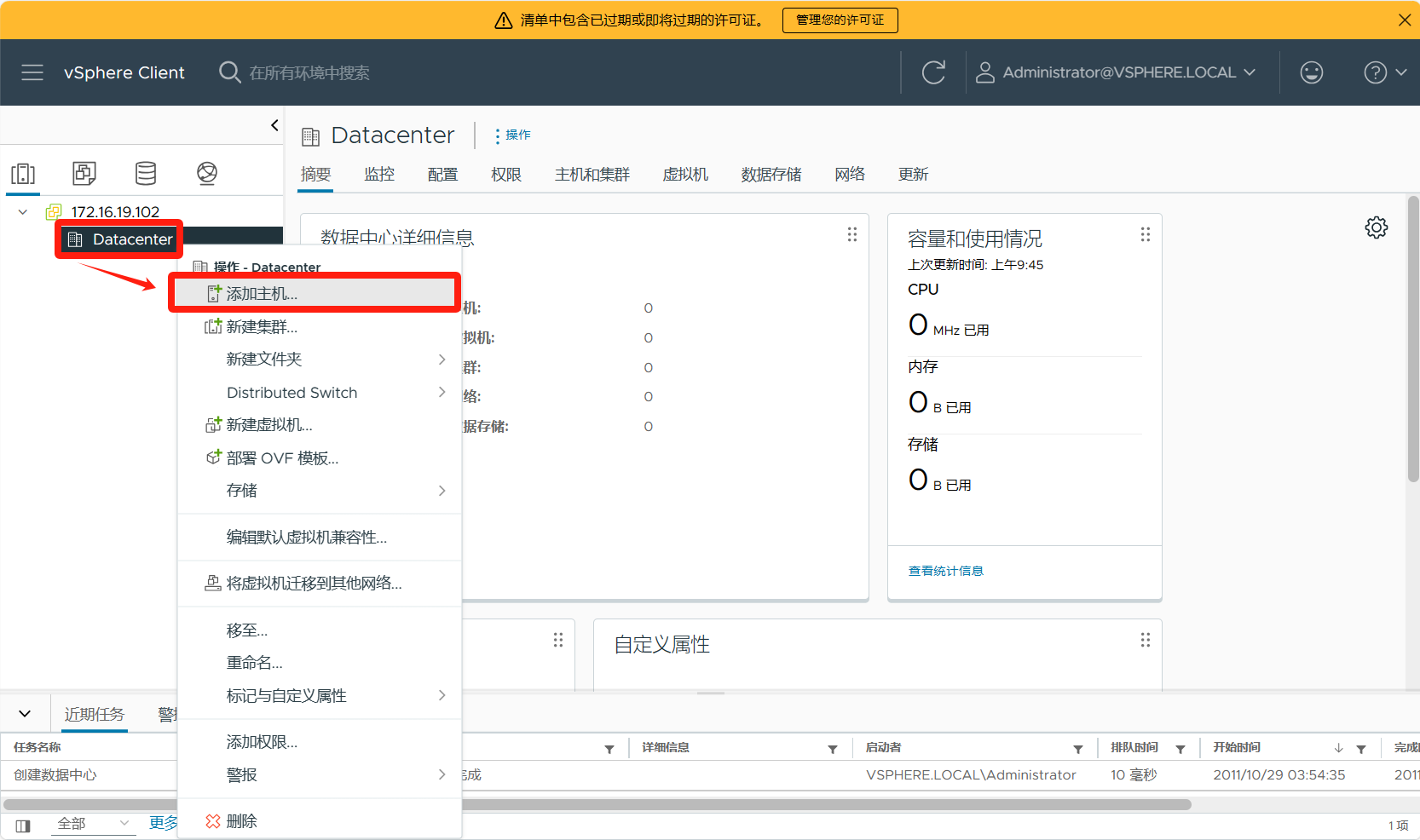Click the settings gear on summary page
This screenshot has width=1420, height=840.
(x=1376, y=227)
